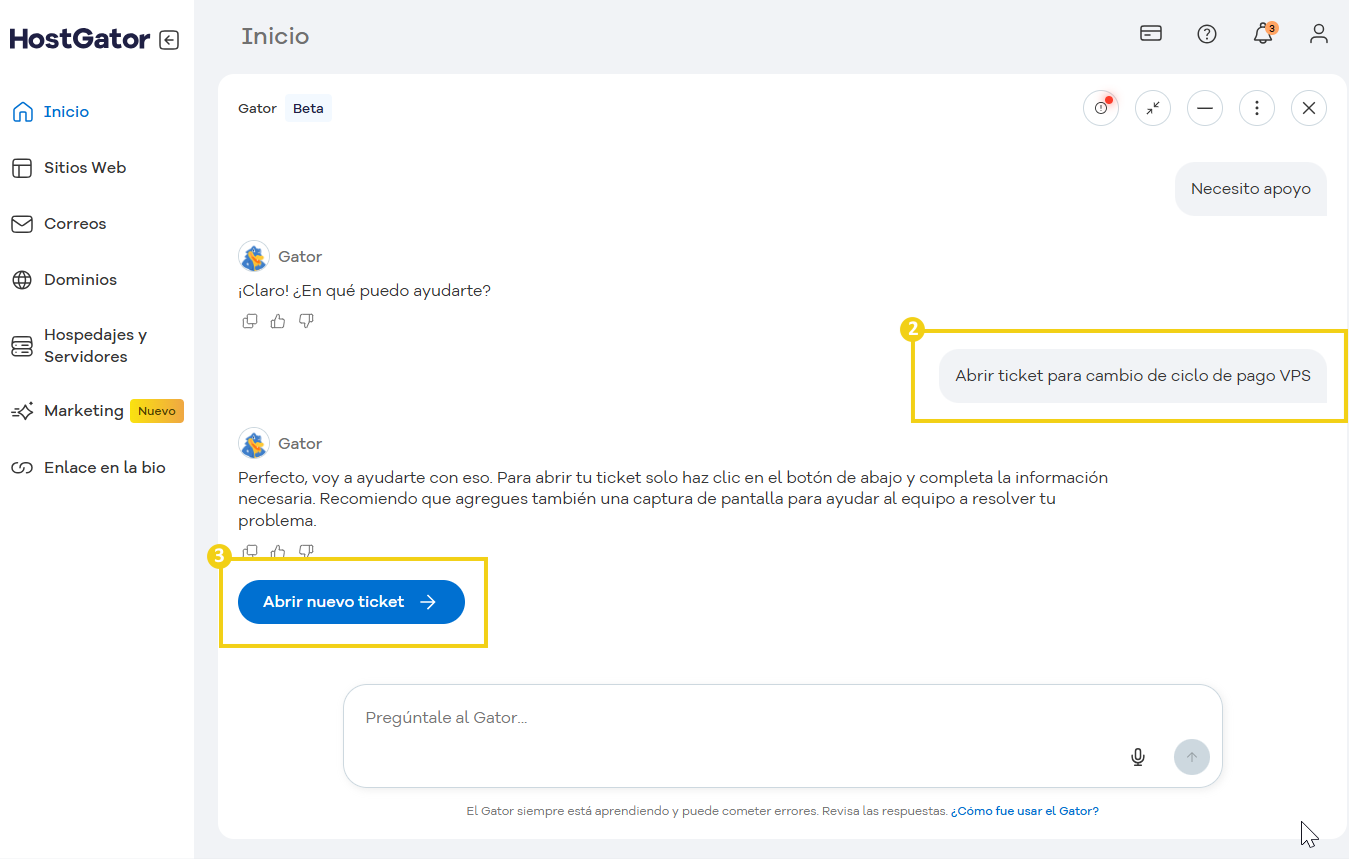
Task: Copy Gator's first response
Action: [x=250, y=320]
